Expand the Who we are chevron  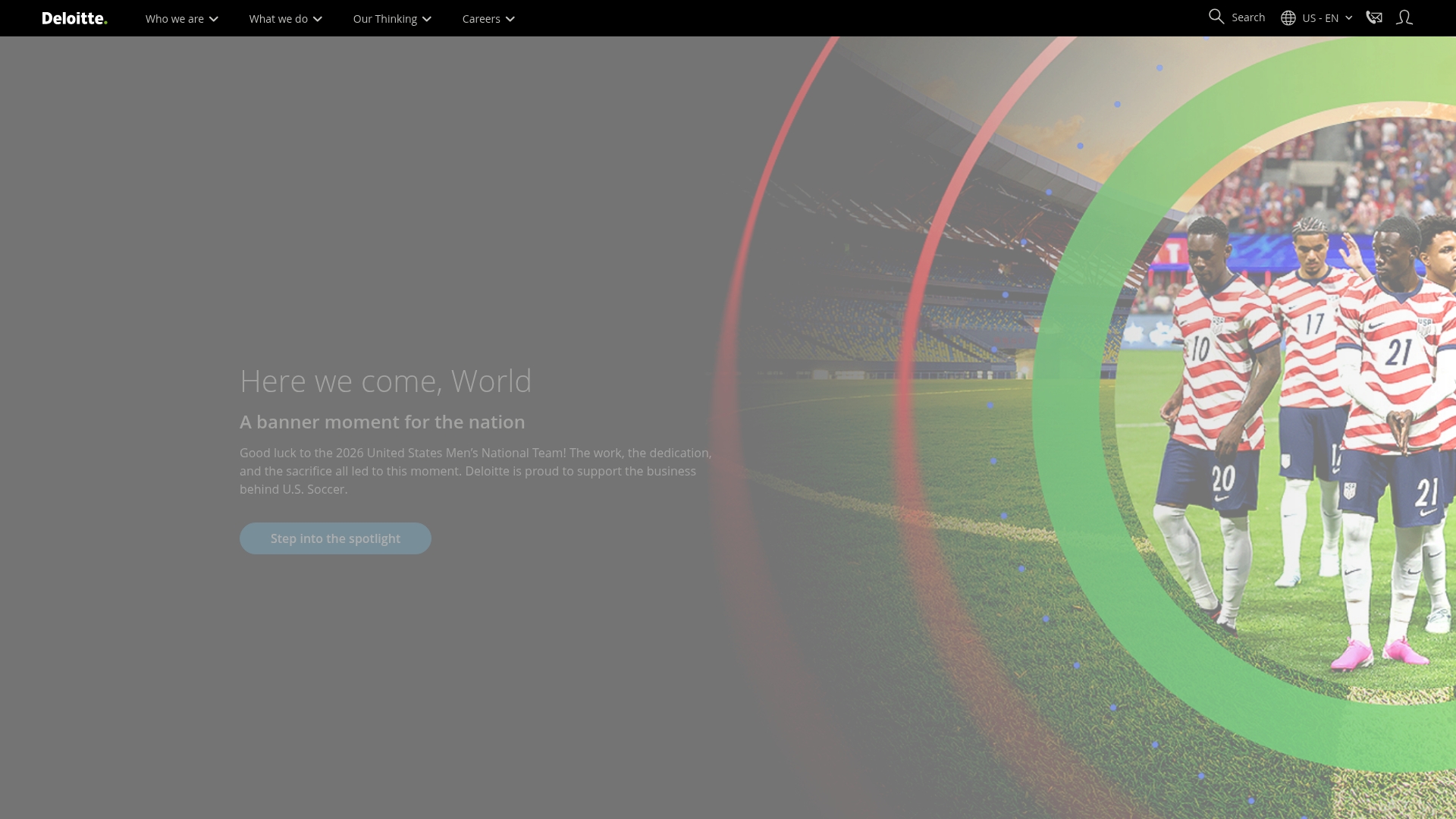pos(214,19)
